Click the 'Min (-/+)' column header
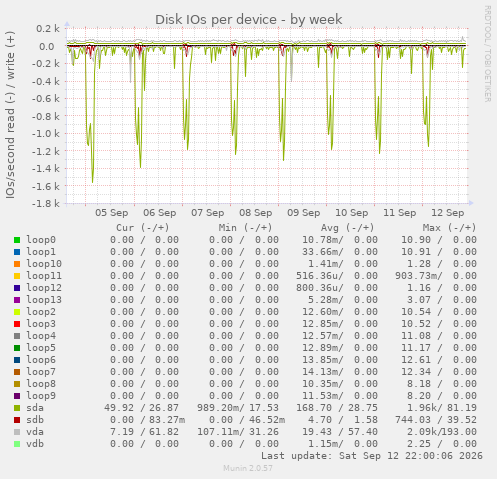 (x=245, y=228)
